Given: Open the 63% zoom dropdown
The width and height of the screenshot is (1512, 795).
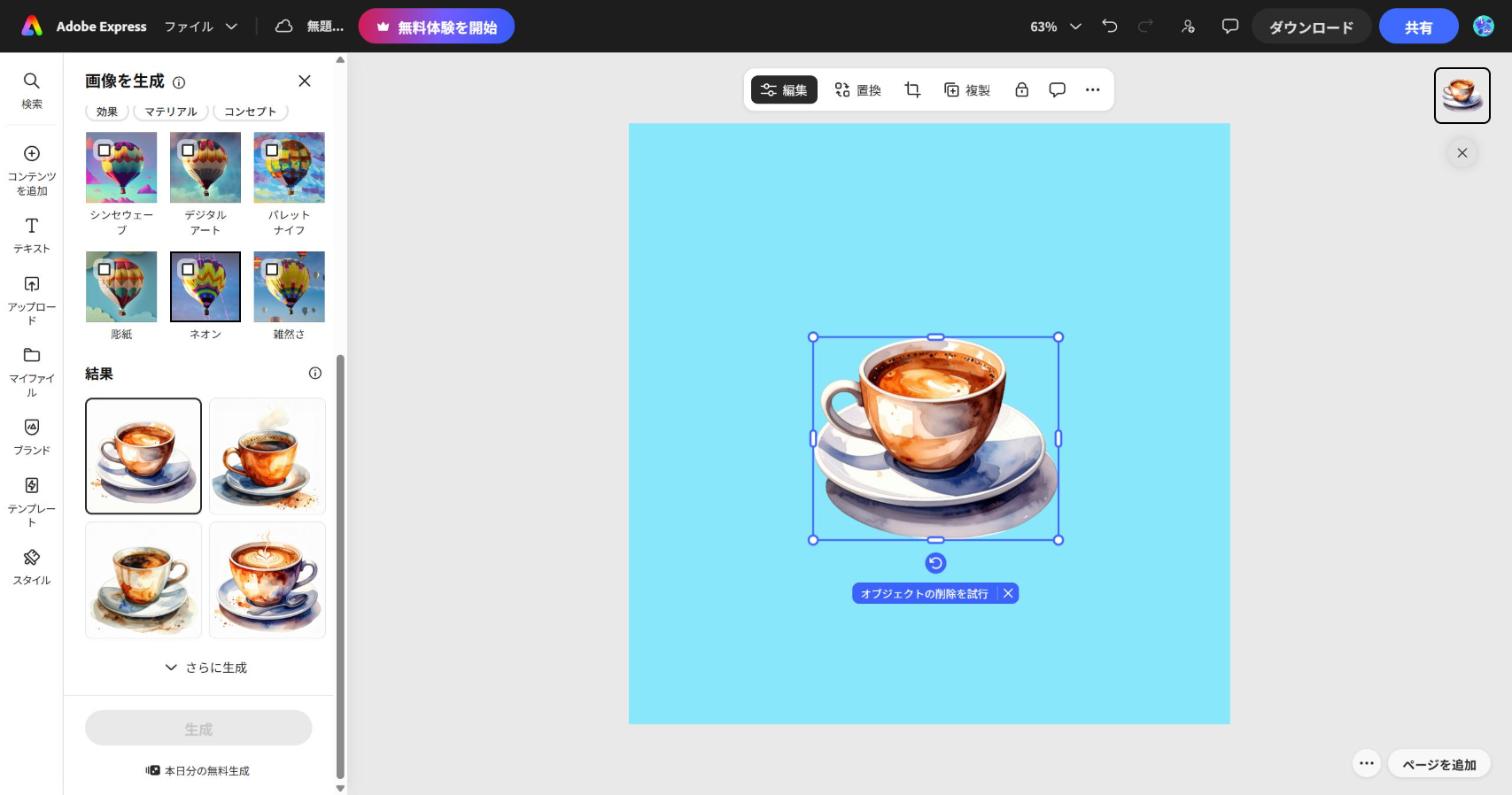Looking at the screenshot, I should (1055, 26).
